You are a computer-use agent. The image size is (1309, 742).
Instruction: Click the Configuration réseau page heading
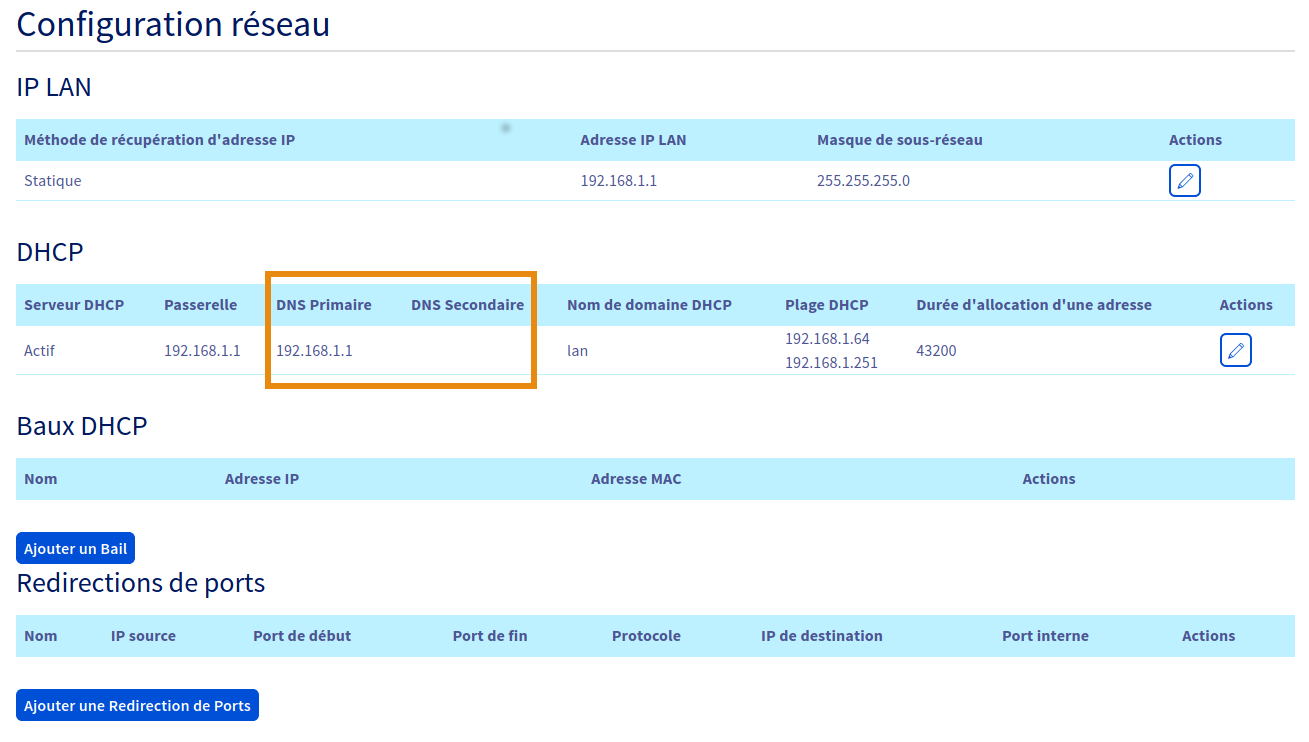[x=173, y=24]
